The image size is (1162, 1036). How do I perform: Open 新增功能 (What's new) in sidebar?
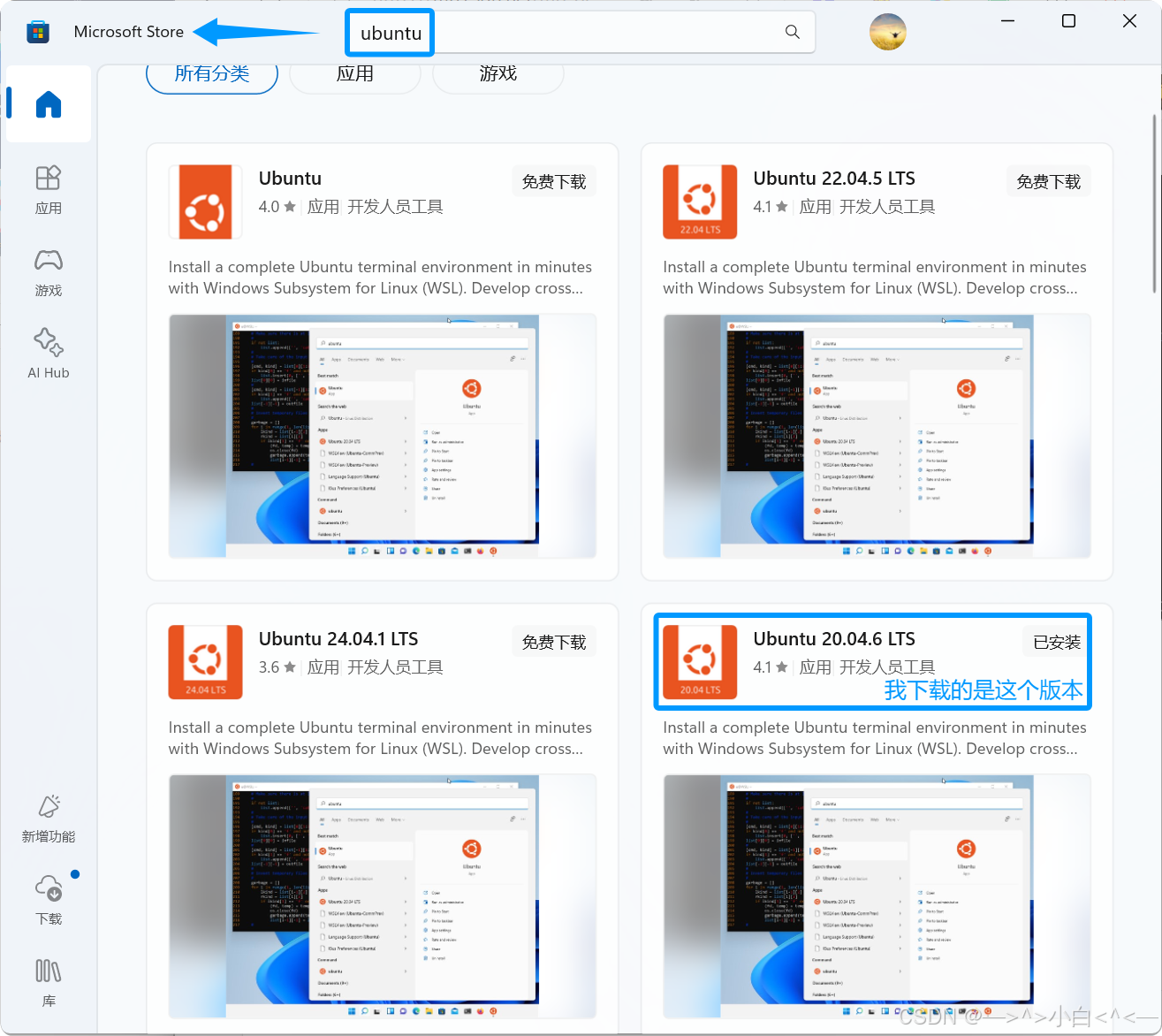click(x=49, y=819)
